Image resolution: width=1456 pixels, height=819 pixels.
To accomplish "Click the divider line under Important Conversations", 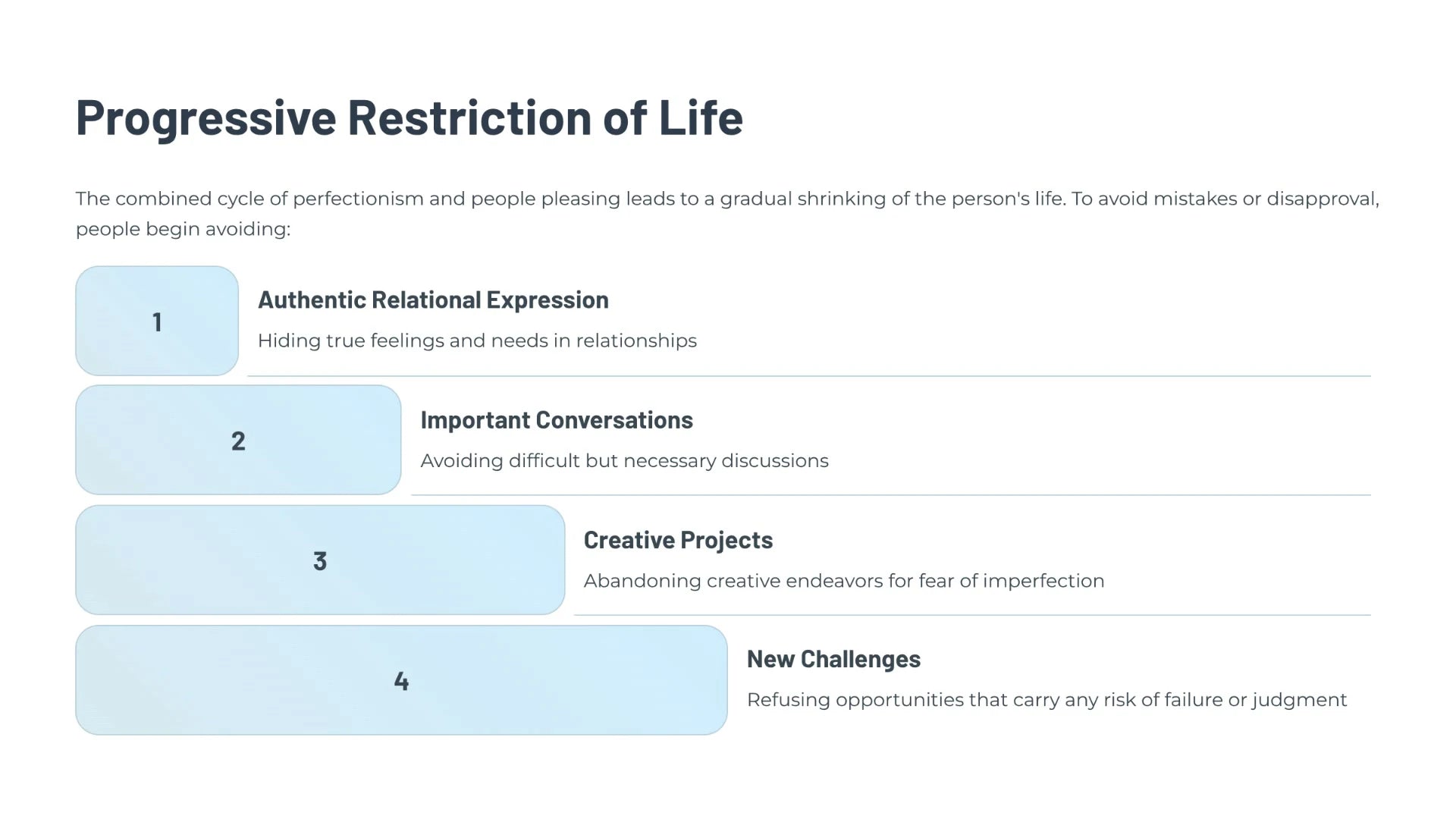I will tap(891, 495).
